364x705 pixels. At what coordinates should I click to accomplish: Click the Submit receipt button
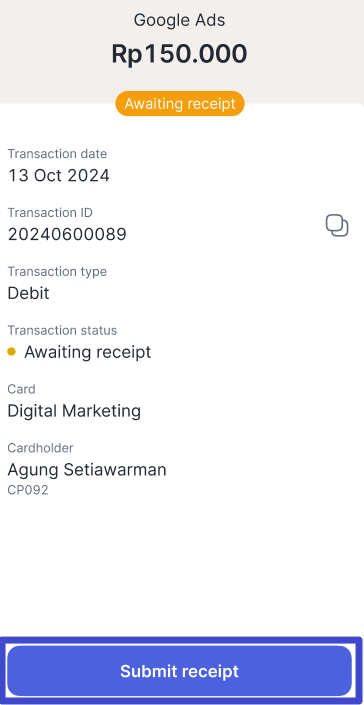(x=180, y=671)
